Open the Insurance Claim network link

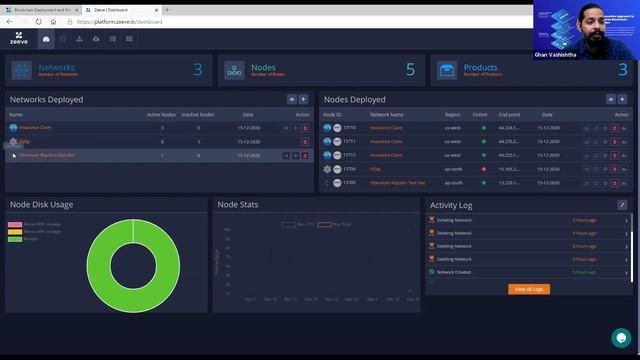36,128
